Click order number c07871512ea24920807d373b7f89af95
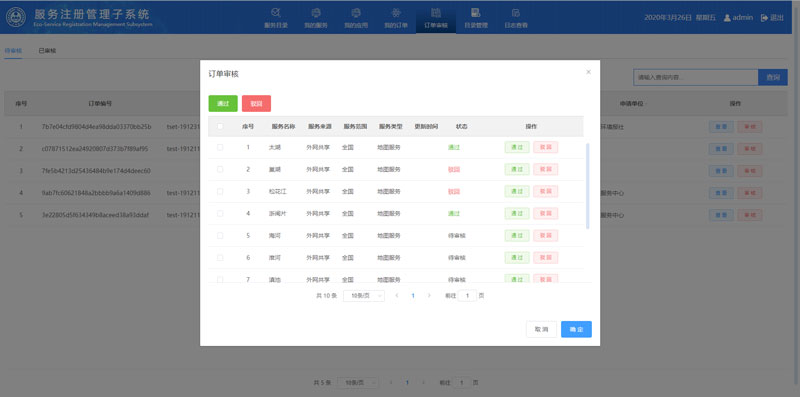The image size is (800, 397). (x=95, y=149)
